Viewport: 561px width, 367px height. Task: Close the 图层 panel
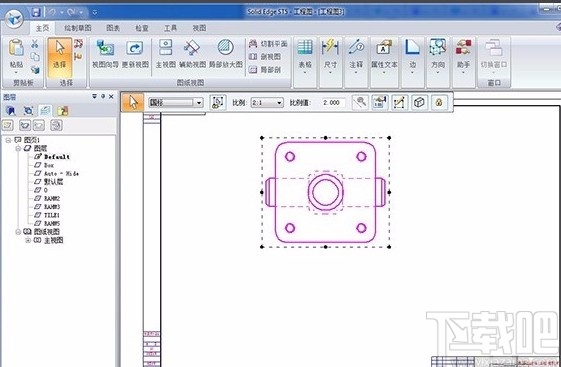click(111, 96)
